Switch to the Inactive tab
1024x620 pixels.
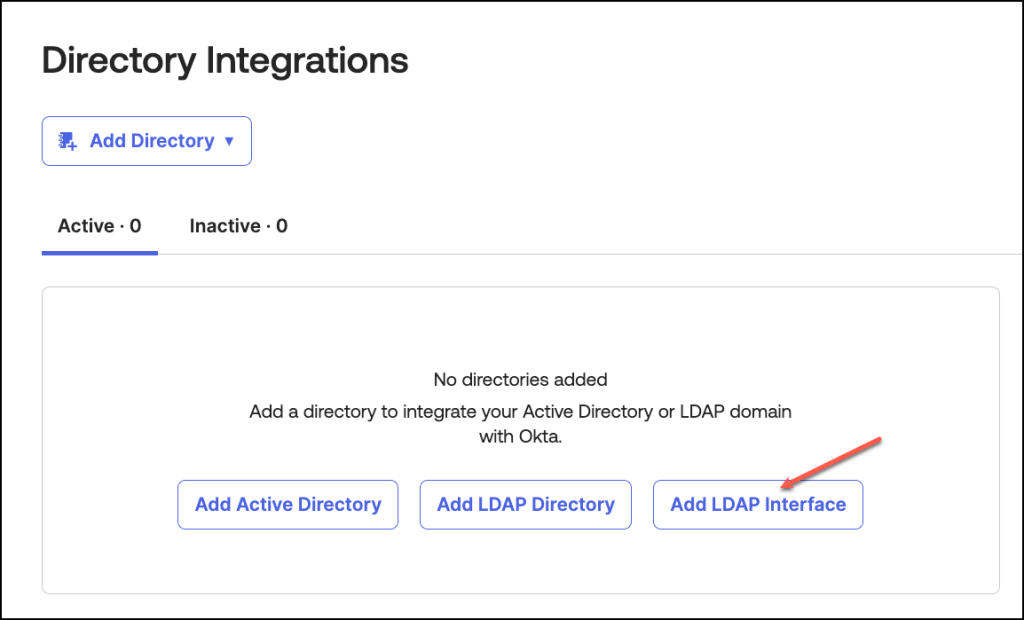[238, 226]
